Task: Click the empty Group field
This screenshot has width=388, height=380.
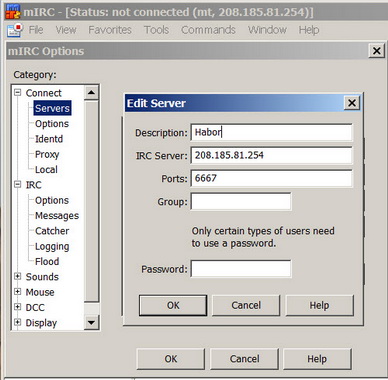Action: pyautogui.click(x=241, y=201)
